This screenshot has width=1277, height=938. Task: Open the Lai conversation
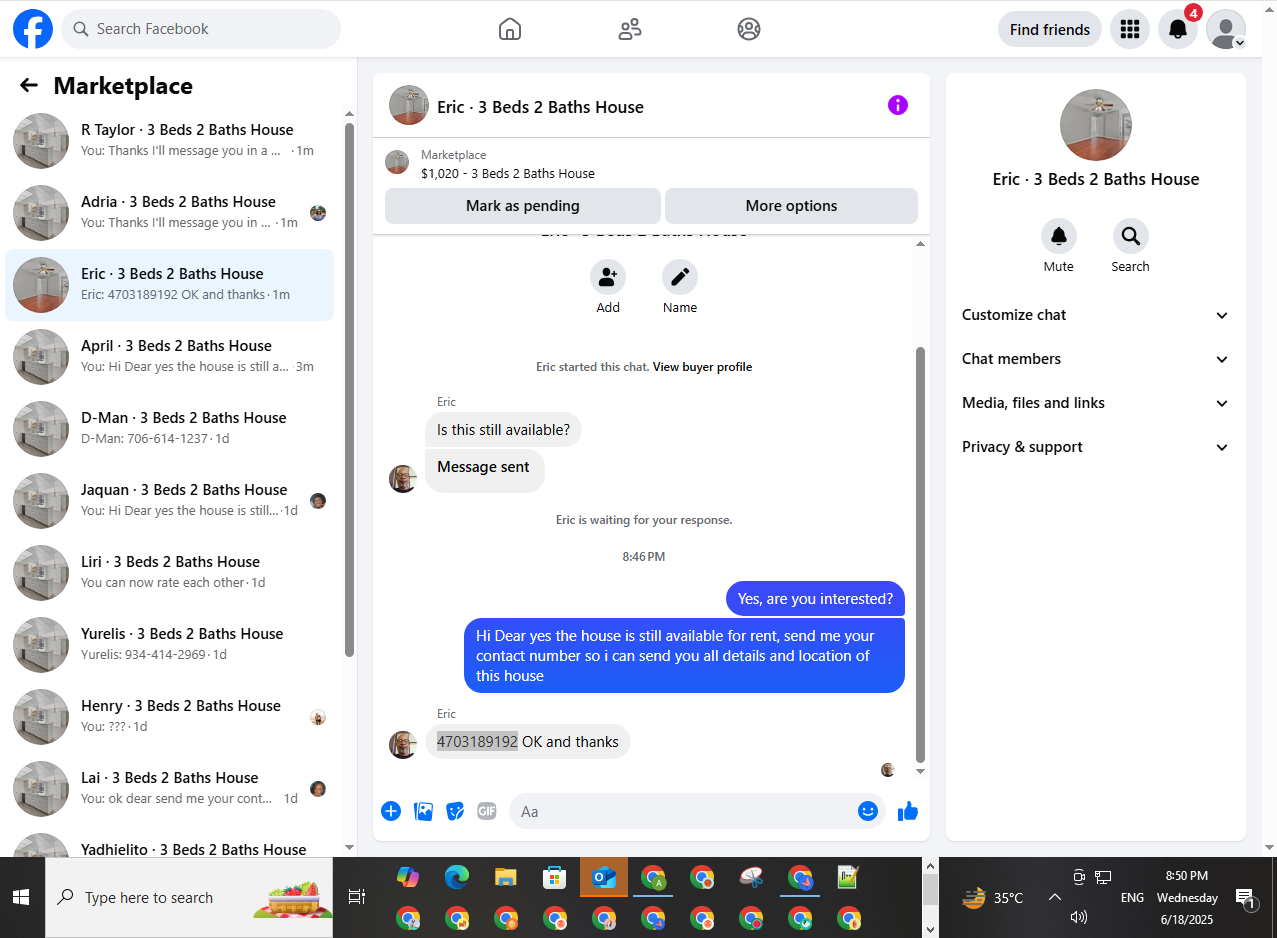[170, 789]
